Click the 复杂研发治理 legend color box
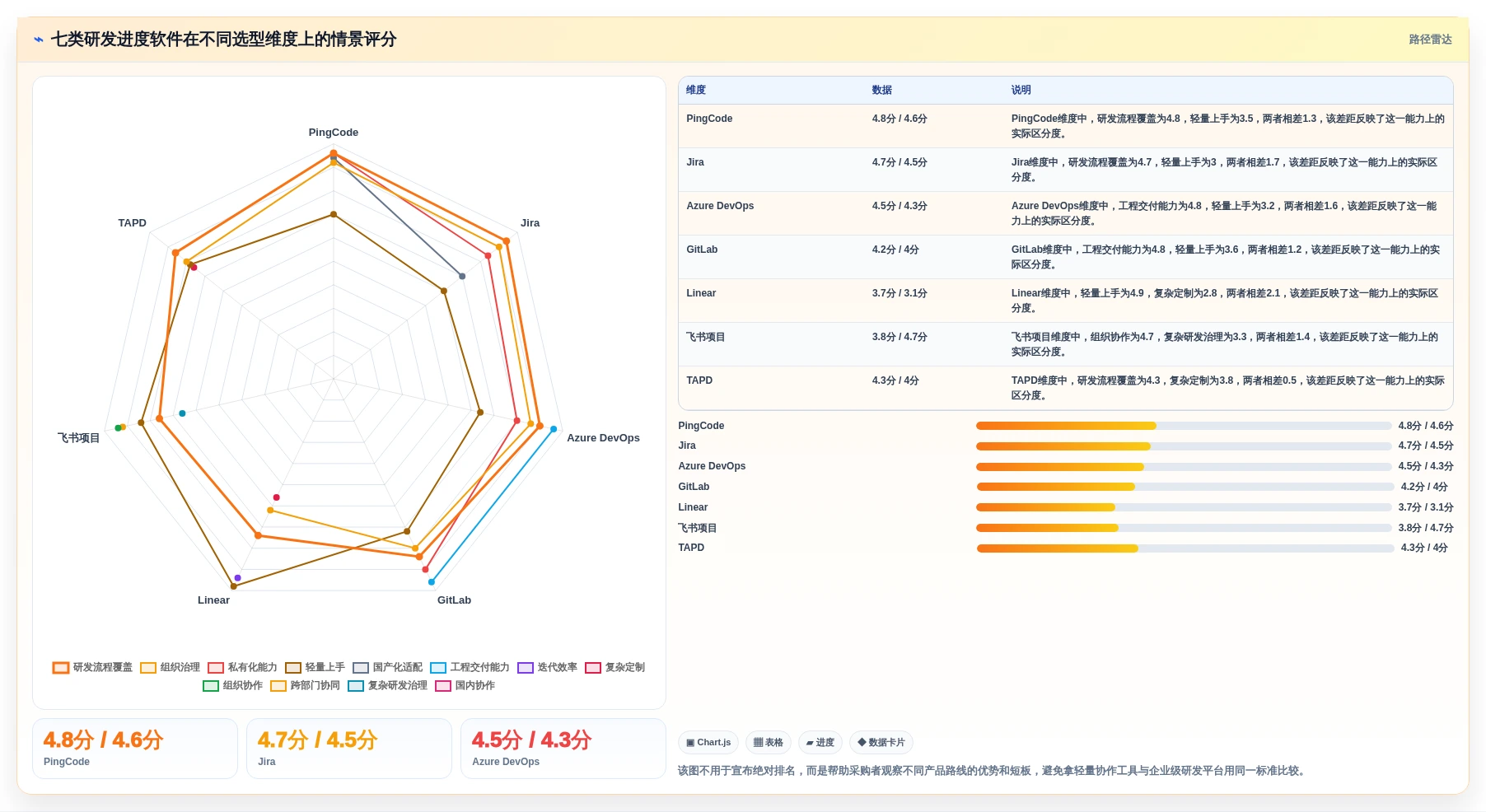This screenshot has width=1486, height=812. pyautogui.click(x=356, y=685)
